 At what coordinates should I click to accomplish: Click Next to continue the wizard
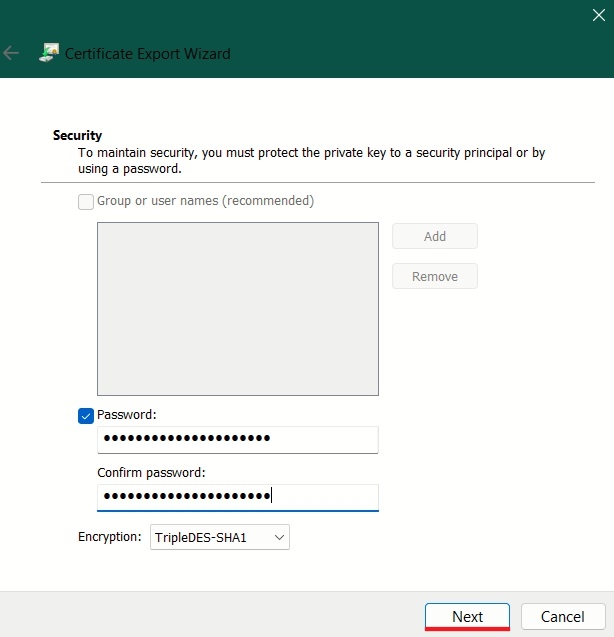pos(467,616)
